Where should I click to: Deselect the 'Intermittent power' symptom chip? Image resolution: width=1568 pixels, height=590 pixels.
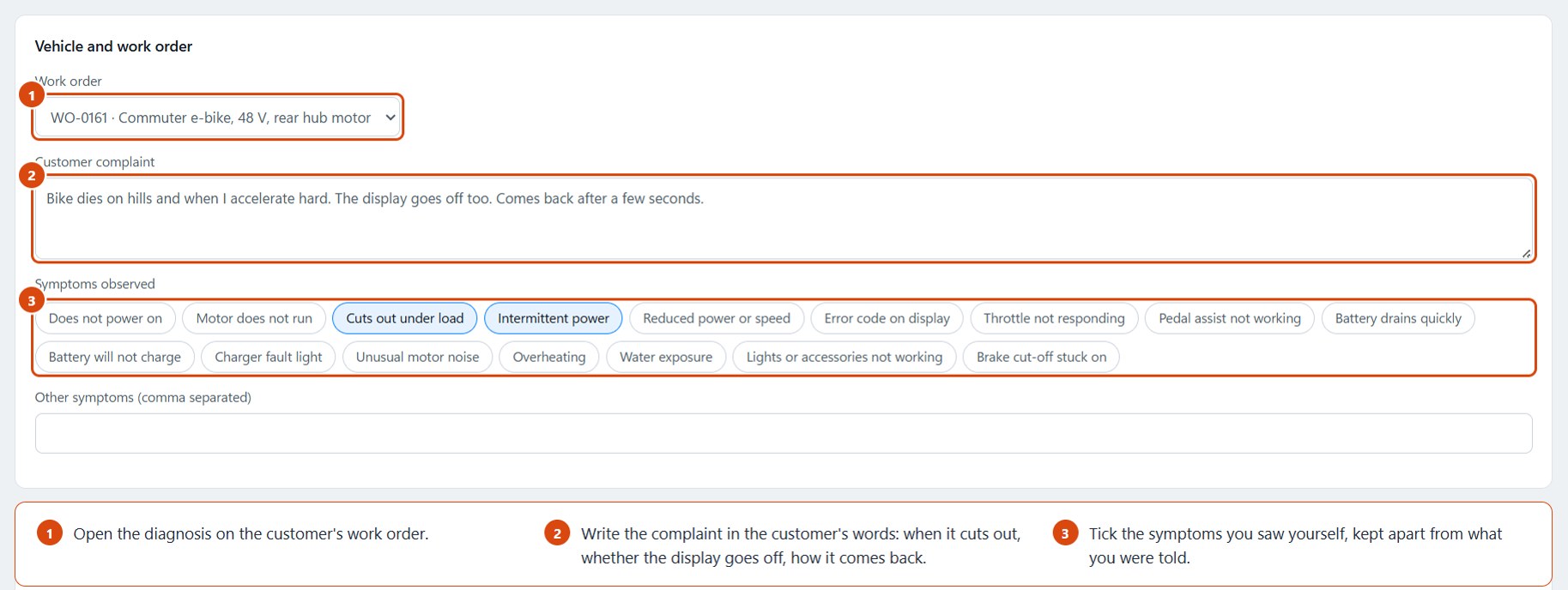pos(554,318)
